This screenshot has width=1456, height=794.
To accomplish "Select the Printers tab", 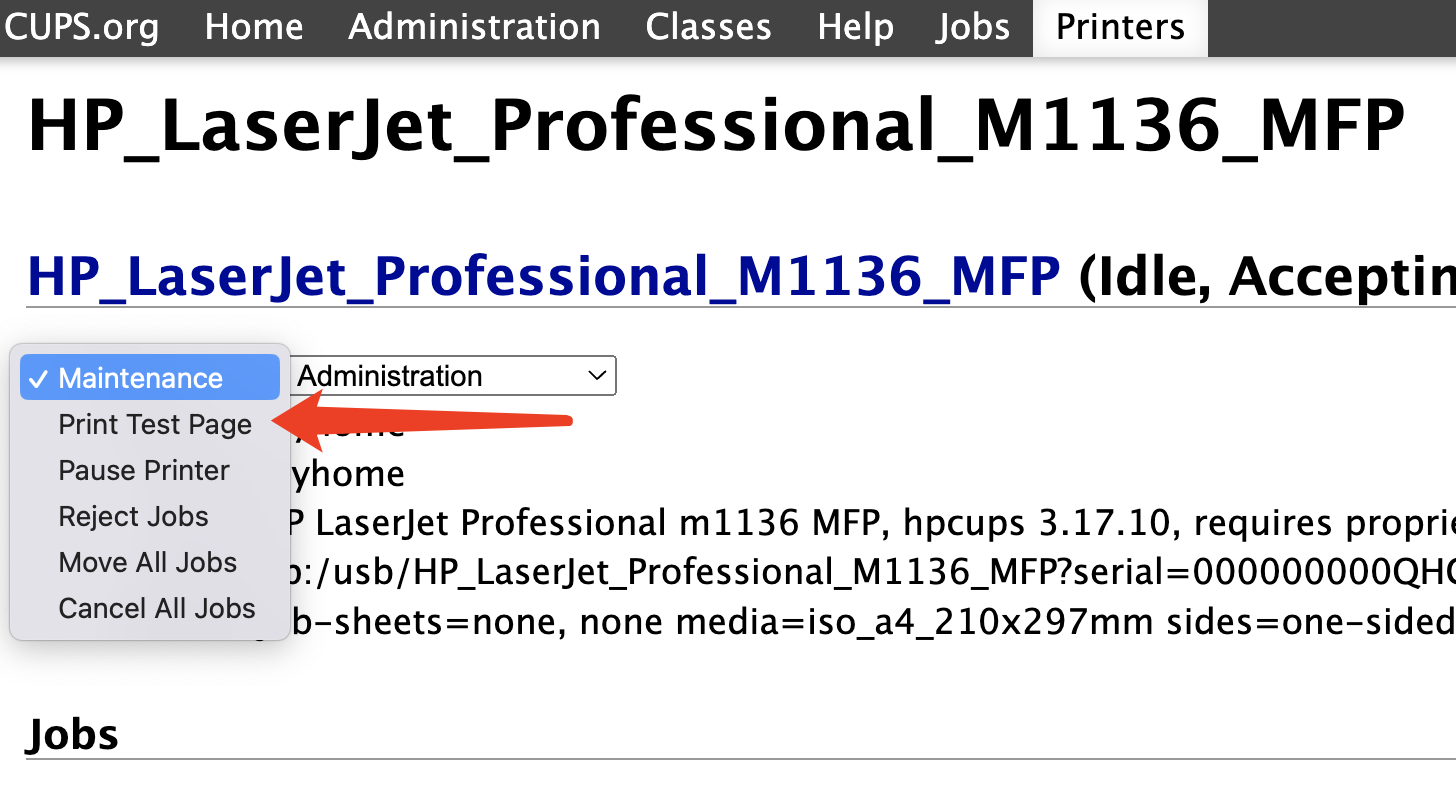I will tap(1120, 27).
